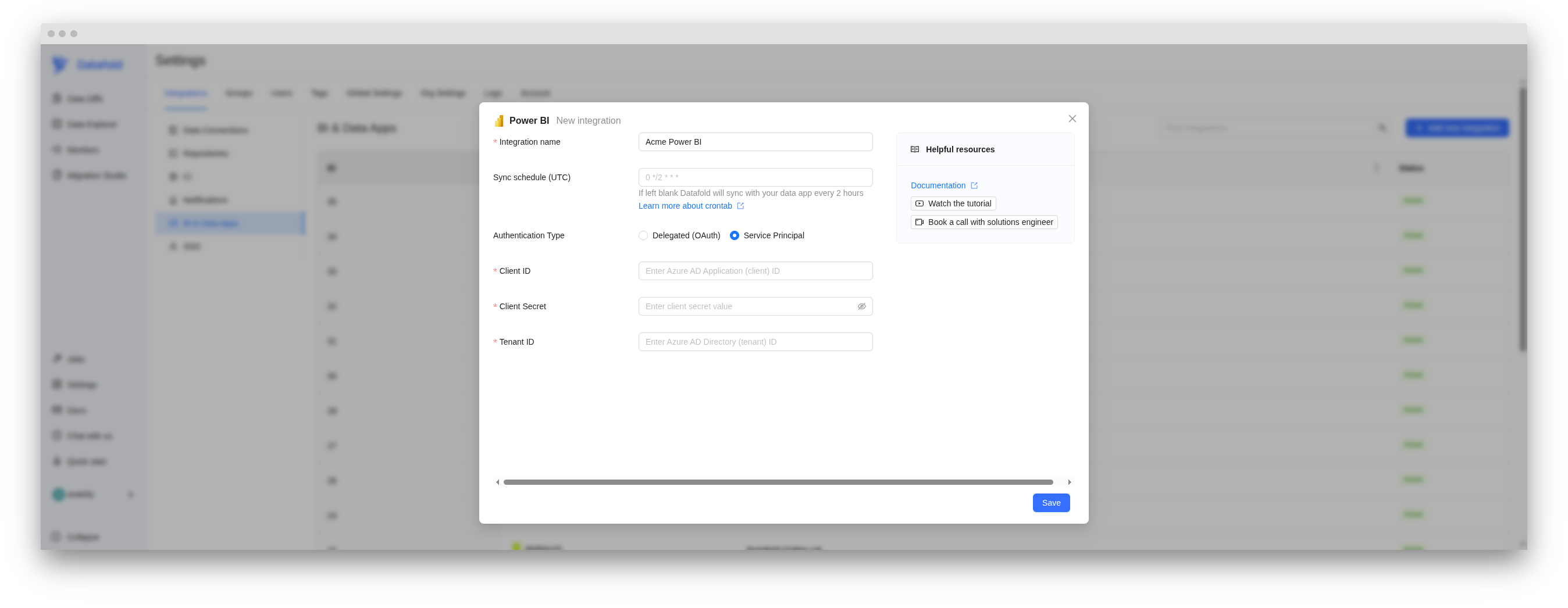Click external link icon beside crontab link
Viewport: 1568px width, 608px height.
[x=740, y=206]
